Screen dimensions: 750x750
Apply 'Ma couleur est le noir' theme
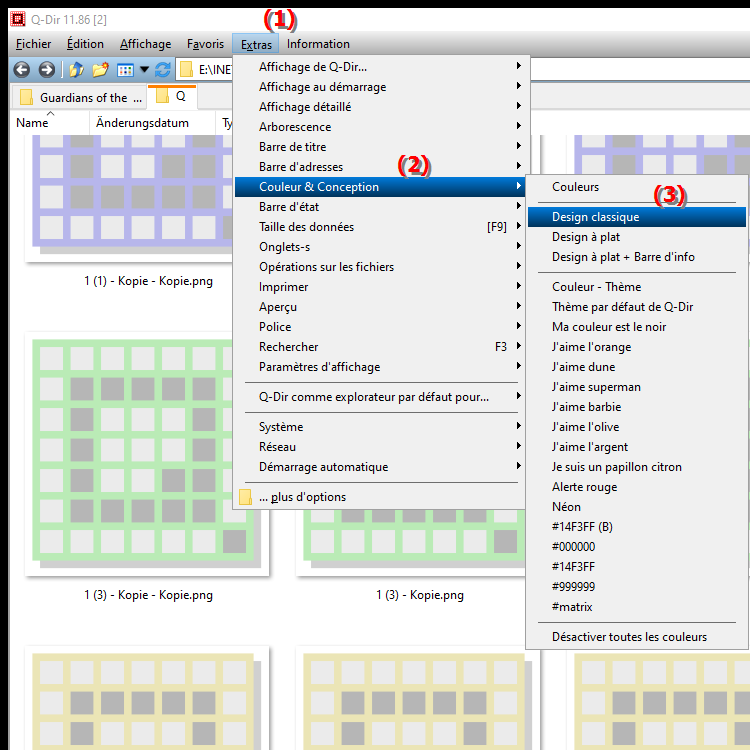(x=637, y=327)
